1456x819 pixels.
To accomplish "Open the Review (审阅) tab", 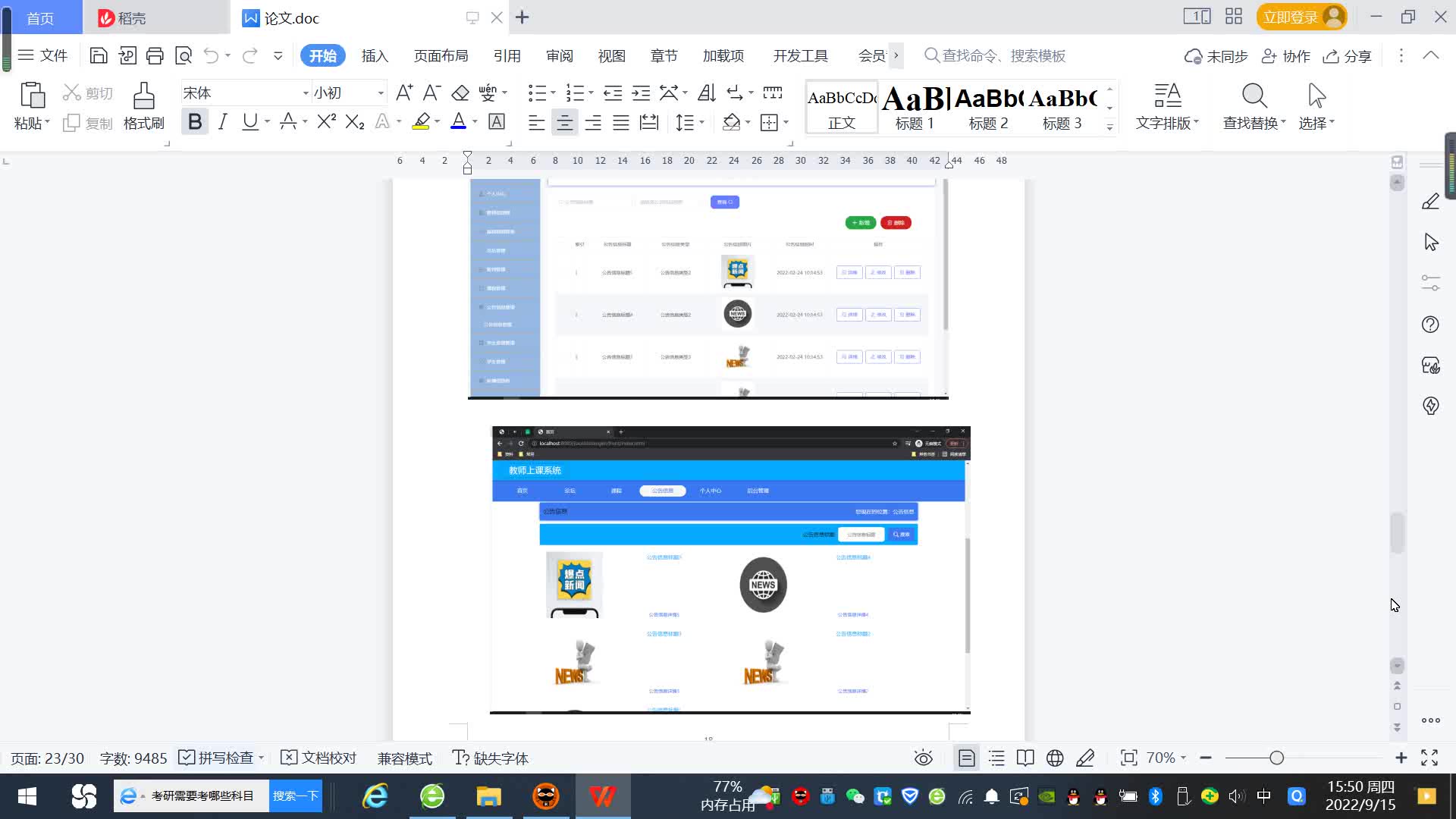I will point(559,55).
